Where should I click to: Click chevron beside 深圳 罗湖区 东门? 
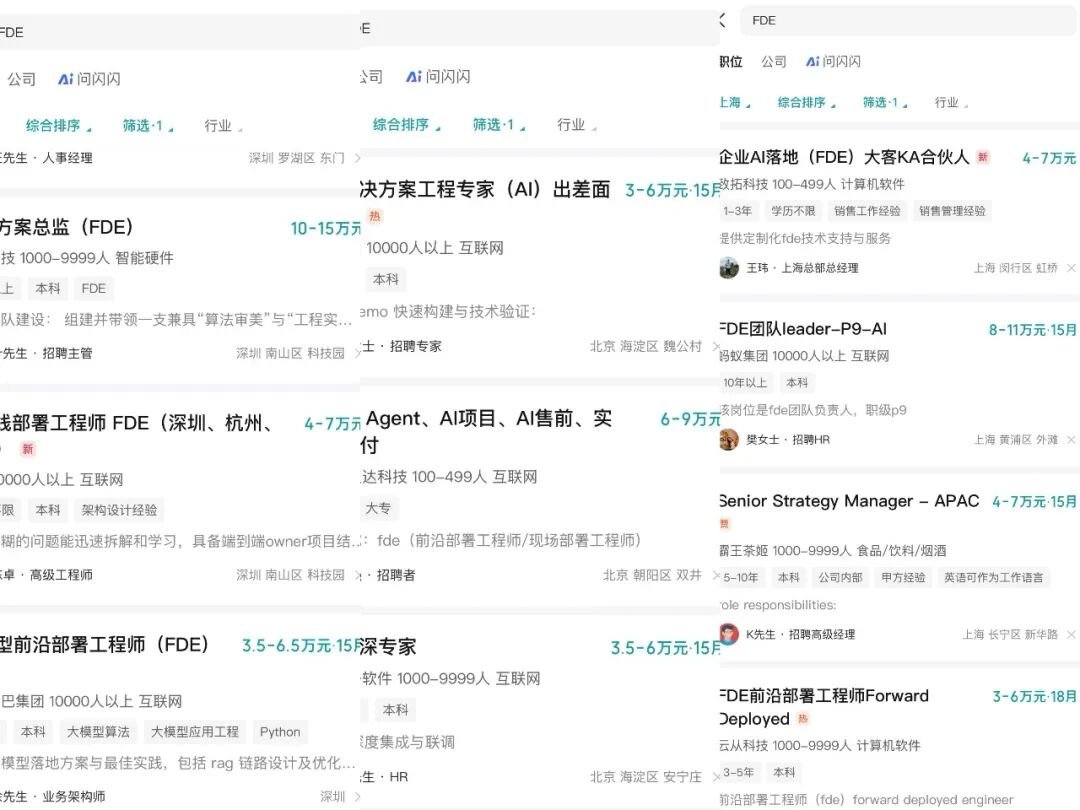[x=357, y=158]
